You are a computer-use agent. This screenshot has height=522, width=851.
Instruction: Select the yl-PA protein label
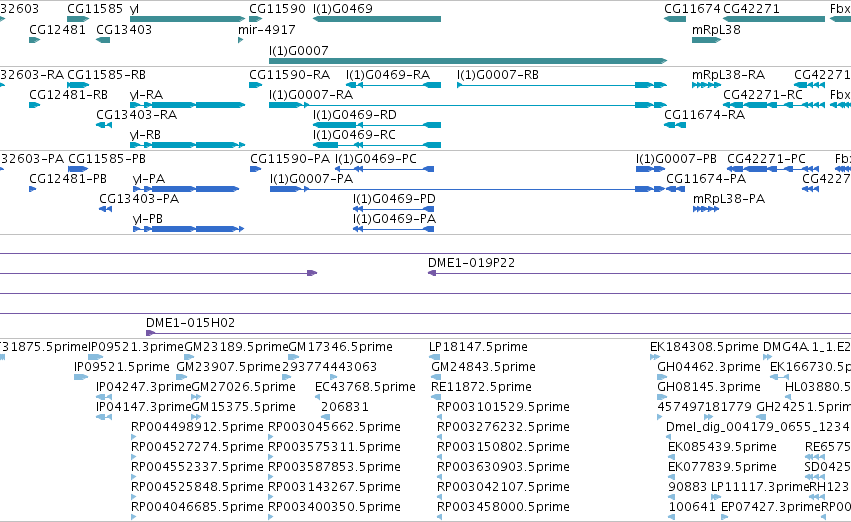click(149, 179)
